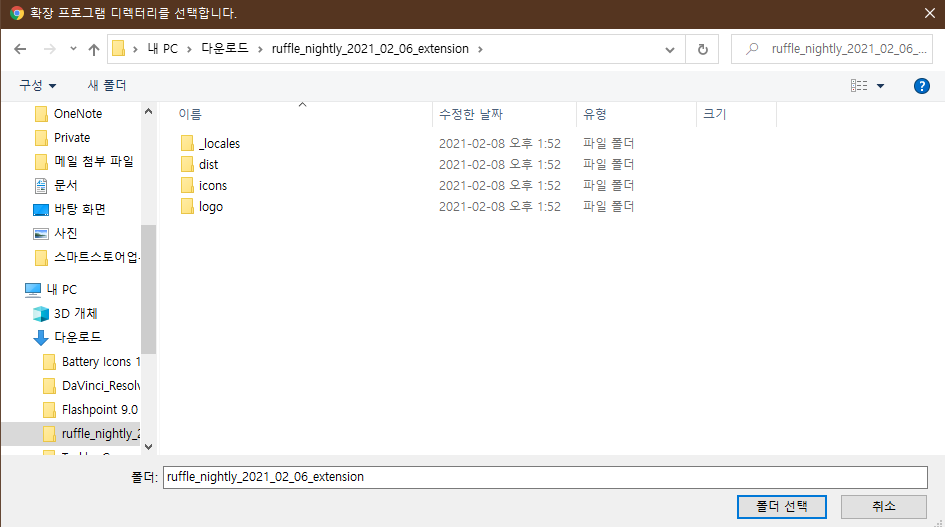
Task: Sort by the 이름 column header
Action: point(190,114)
